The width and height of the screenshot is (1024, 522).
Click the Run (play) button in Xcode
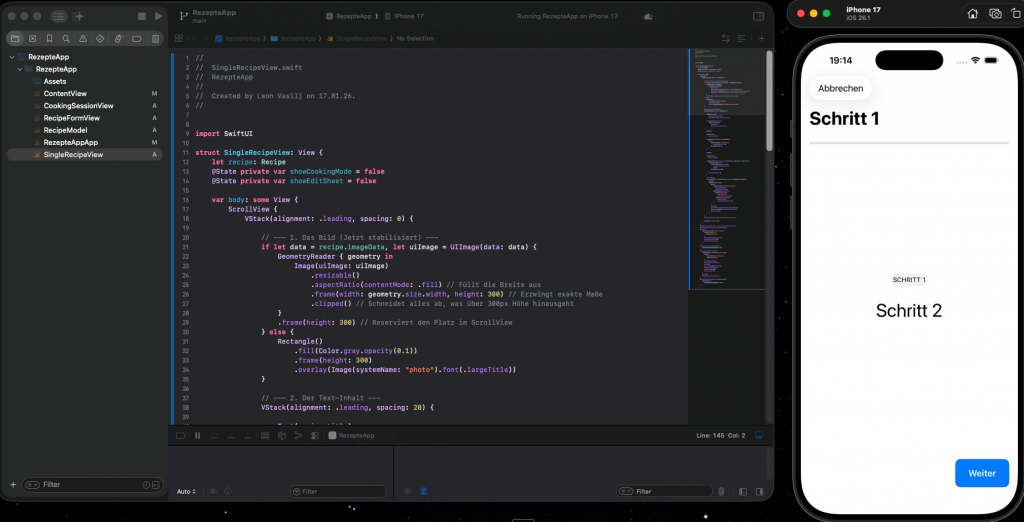pos(158,17)
